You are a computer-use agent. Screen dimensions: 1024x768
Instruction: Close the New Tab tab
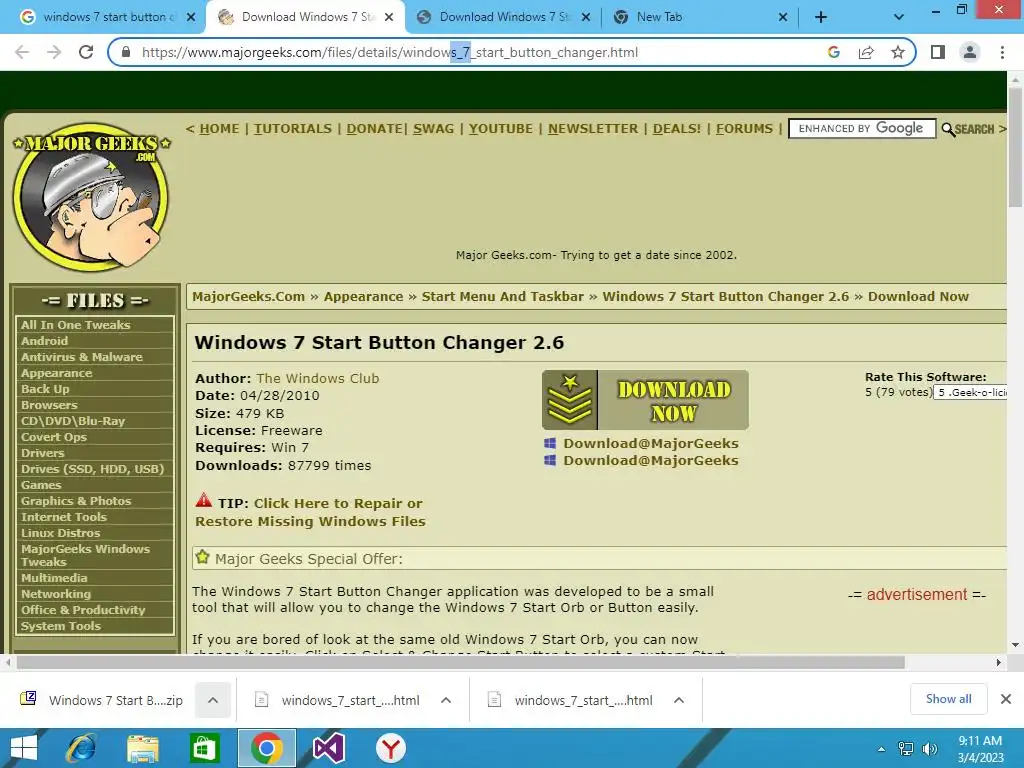(783, 17)
